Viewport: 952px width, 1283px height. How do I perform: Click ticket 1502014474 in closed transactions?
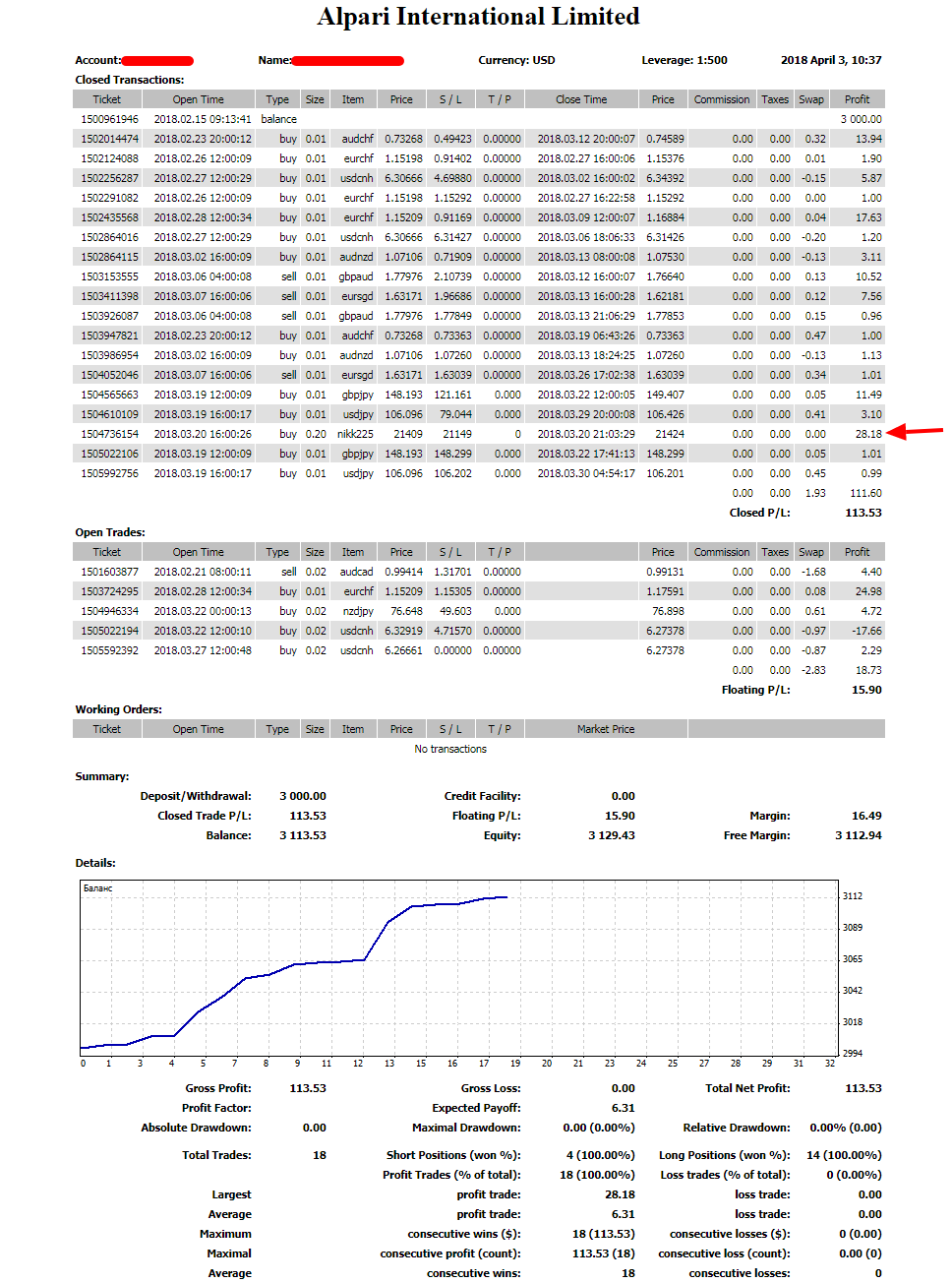(x=110, y=139)
